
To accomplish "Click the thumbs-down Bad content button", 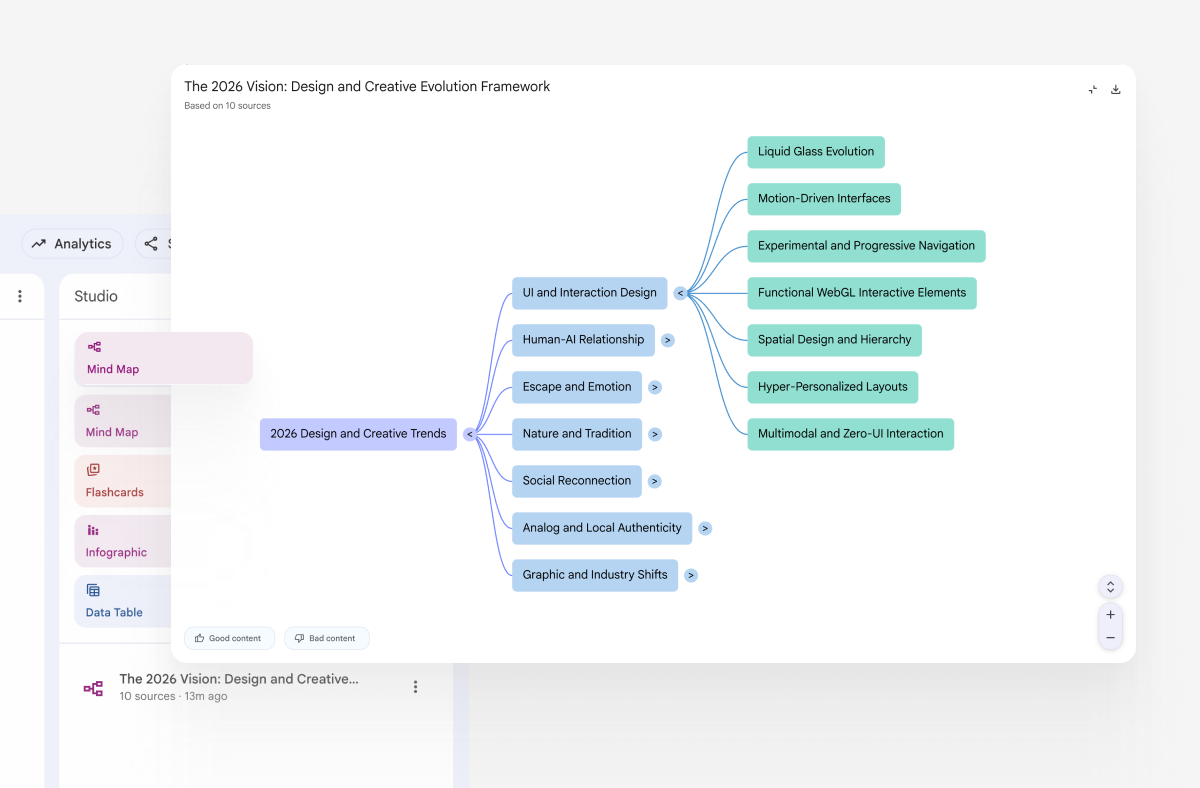I will (x=327, y=638).
